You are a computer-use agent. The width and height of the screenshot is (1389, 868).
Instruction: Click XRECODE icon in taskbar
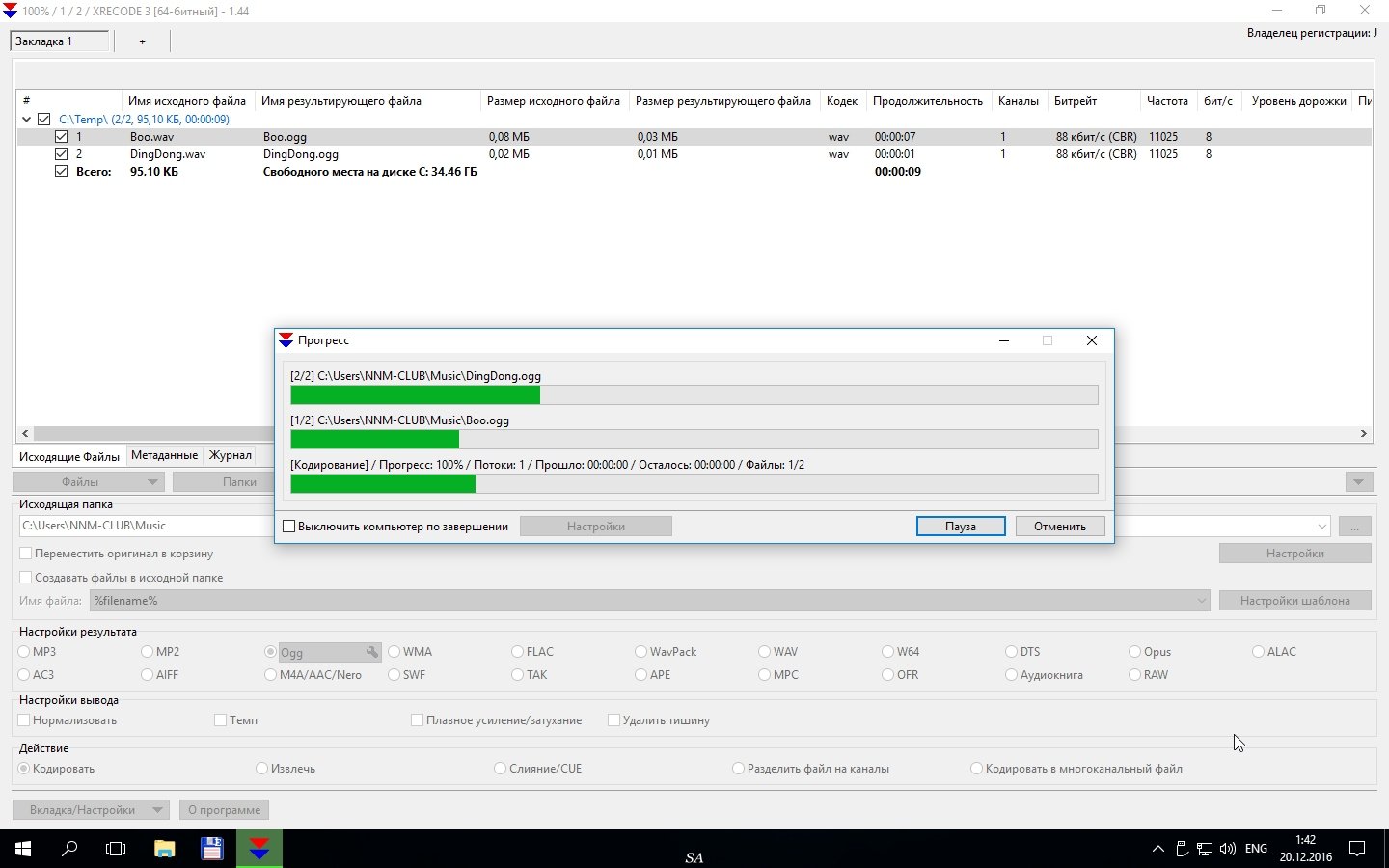click(259, 849)
